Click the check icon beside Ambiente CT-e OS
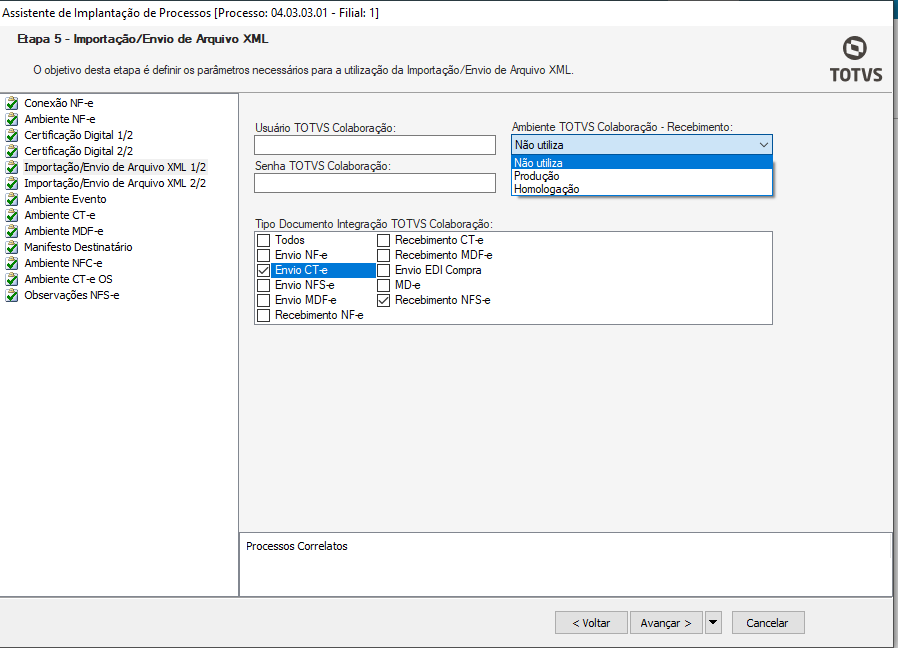Viewport: 898px width, 648px height. coord(11,280)
